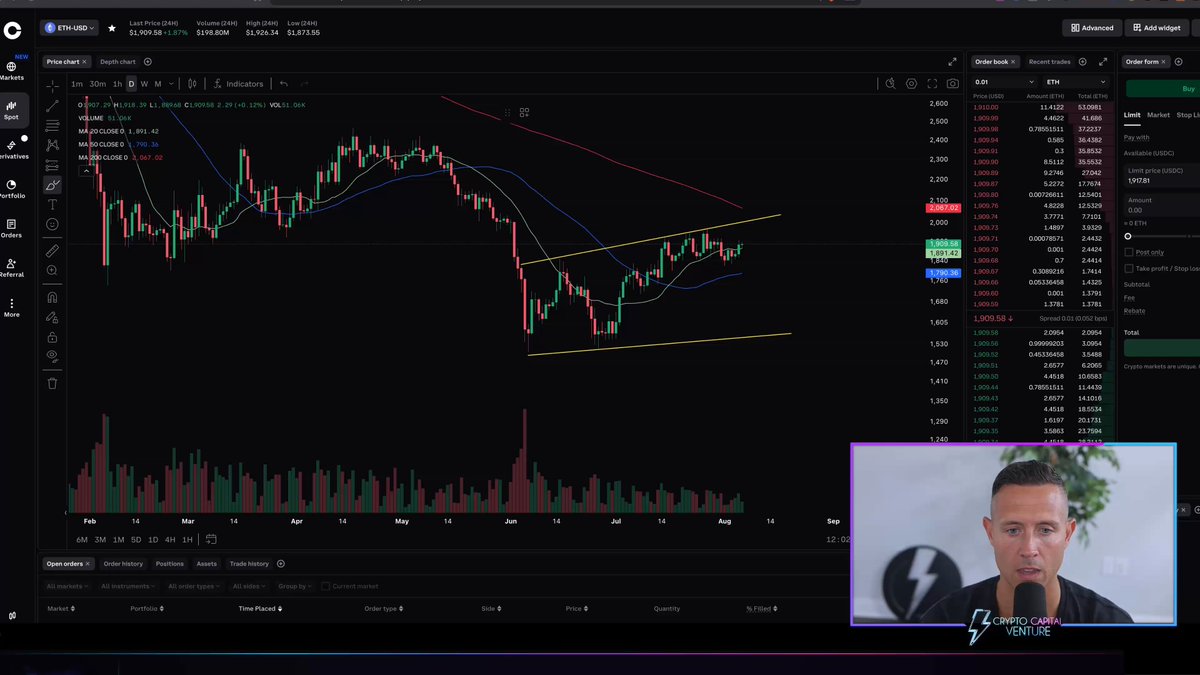The width and height of the screenshot is (1200, 675).
Task: Select the zoom in chart tool
Action: (52, 270)
